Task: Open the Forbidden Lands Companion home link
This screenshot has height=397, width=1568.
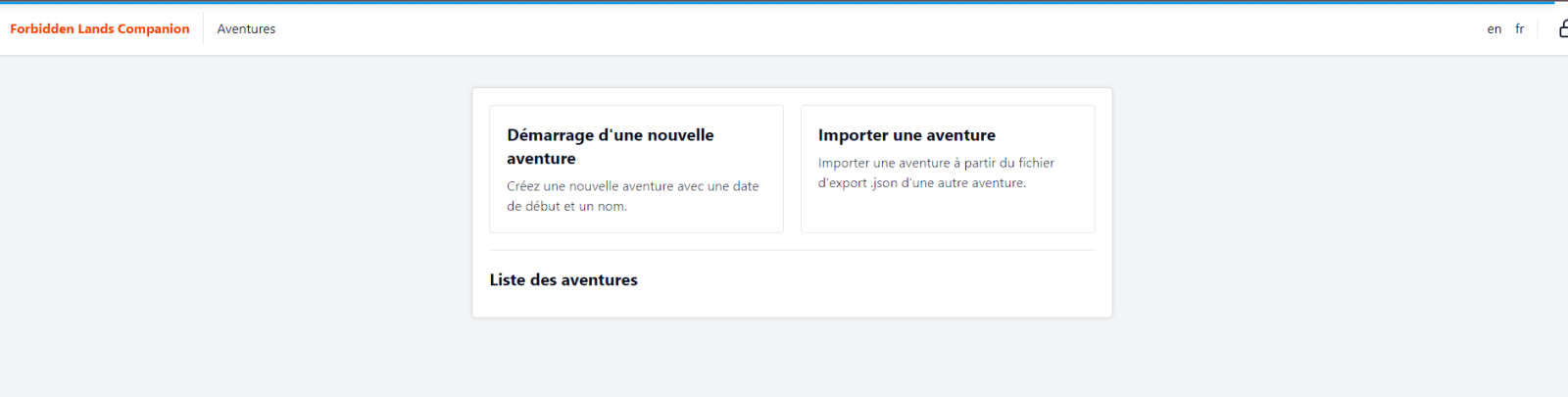Action: point(100,29)
